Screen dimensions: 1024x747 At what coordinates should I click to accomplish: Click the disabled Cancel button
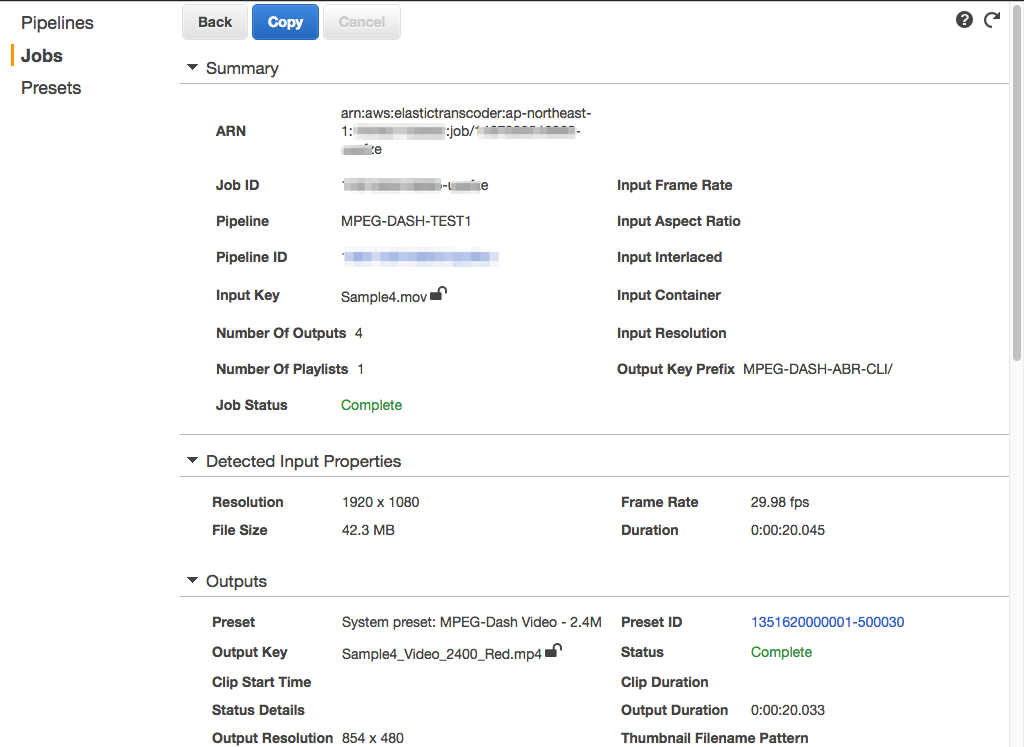coord(361,21)
